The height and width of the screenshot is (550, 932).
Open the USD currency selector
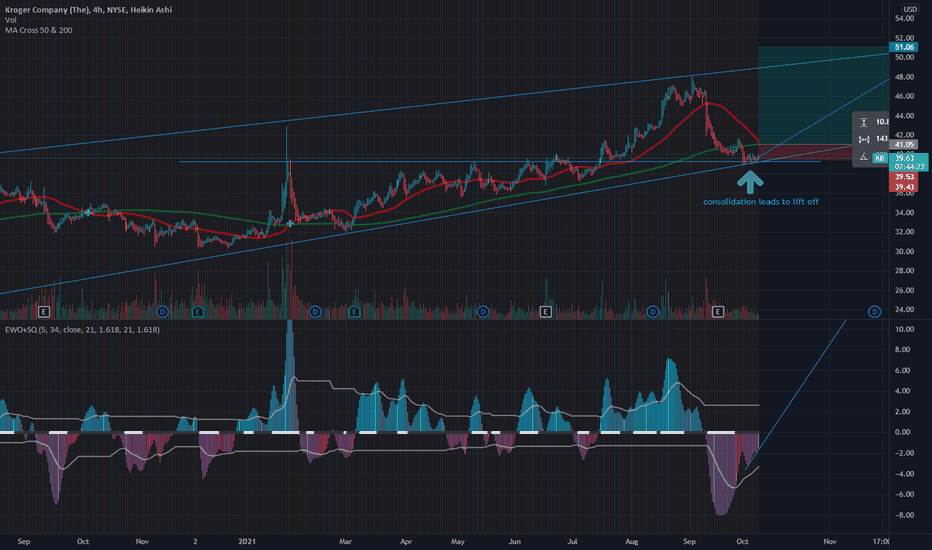coord(910,9)
